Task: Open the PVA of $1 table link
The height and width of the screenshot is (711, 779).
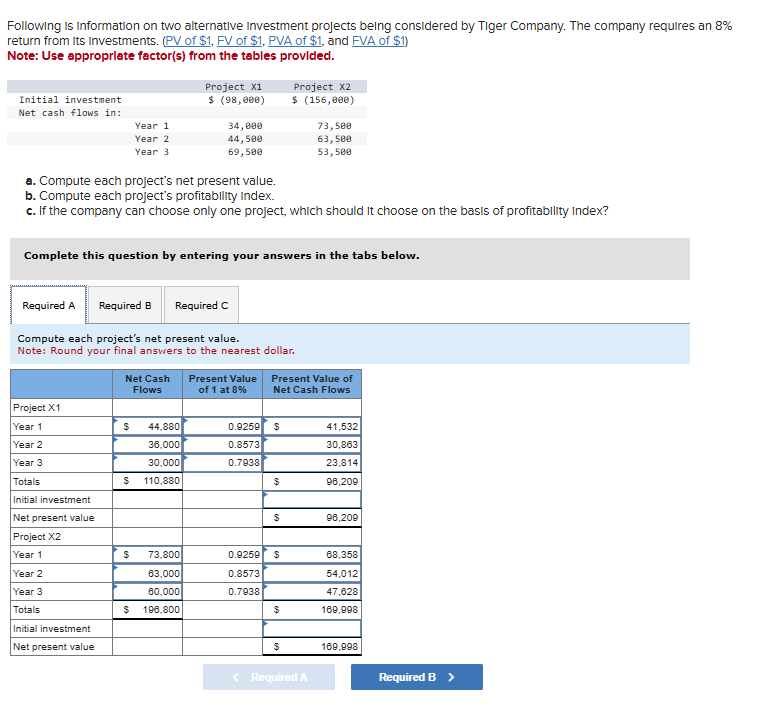Action: pos(295,41)
